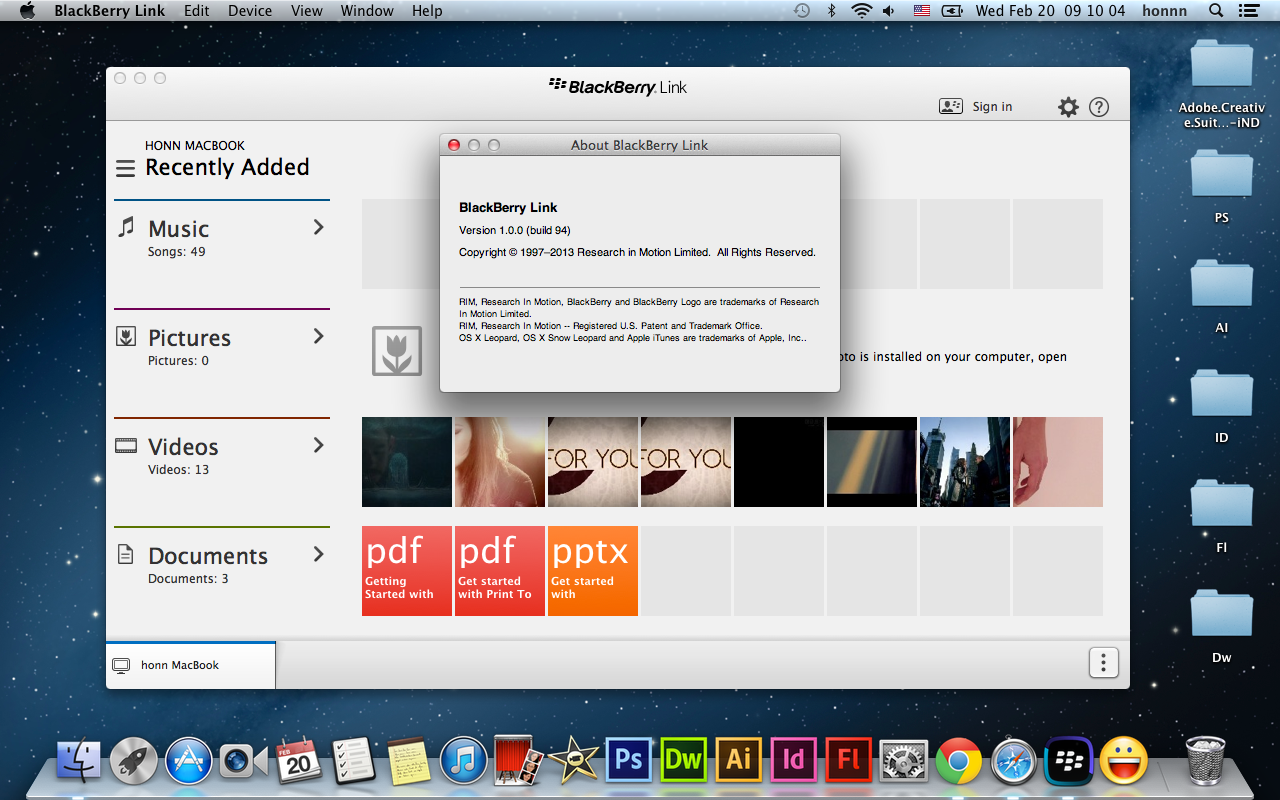
Task: Open the View menu
Action: point(307,11)
